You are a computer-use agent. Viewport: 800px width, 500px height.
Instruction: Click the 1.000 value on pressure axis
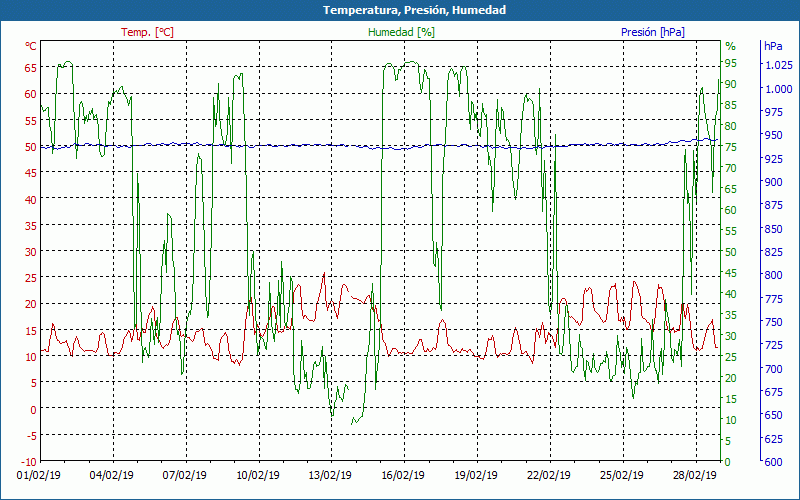pos(779,89)
